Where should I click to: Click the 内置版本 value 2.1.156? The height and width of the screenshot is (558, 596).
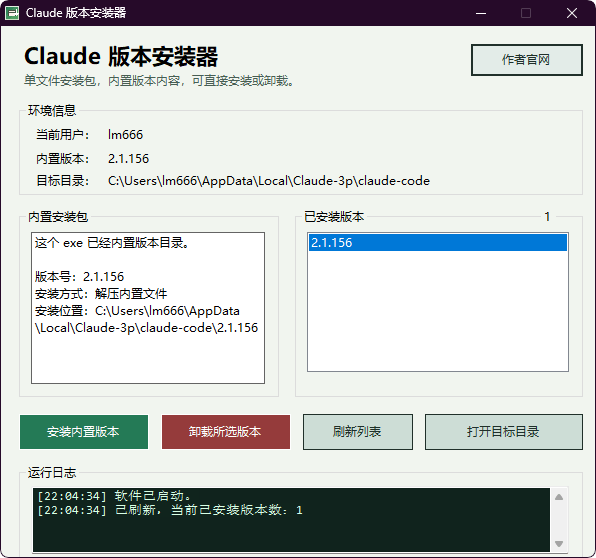point(128,159)
